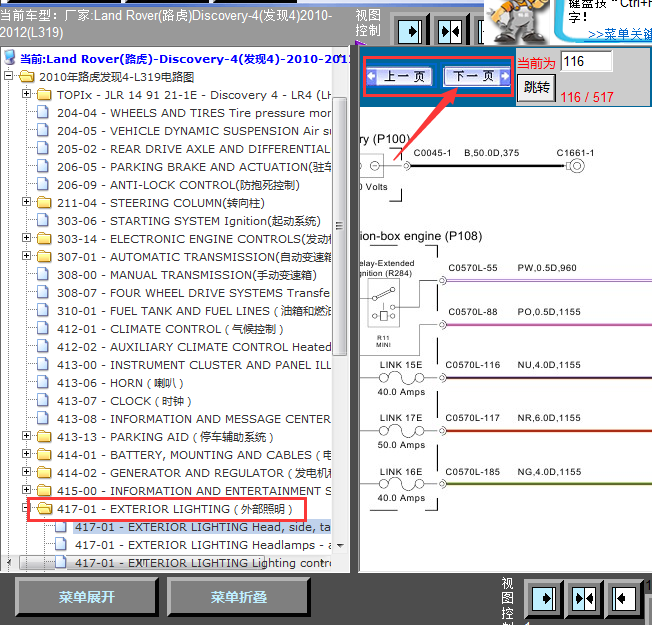Collapse the 2010年路虎发现4-L319电路图 root node
Image resolution: width=652 pixels, height=625 pixels.
(x=9, y=76)
